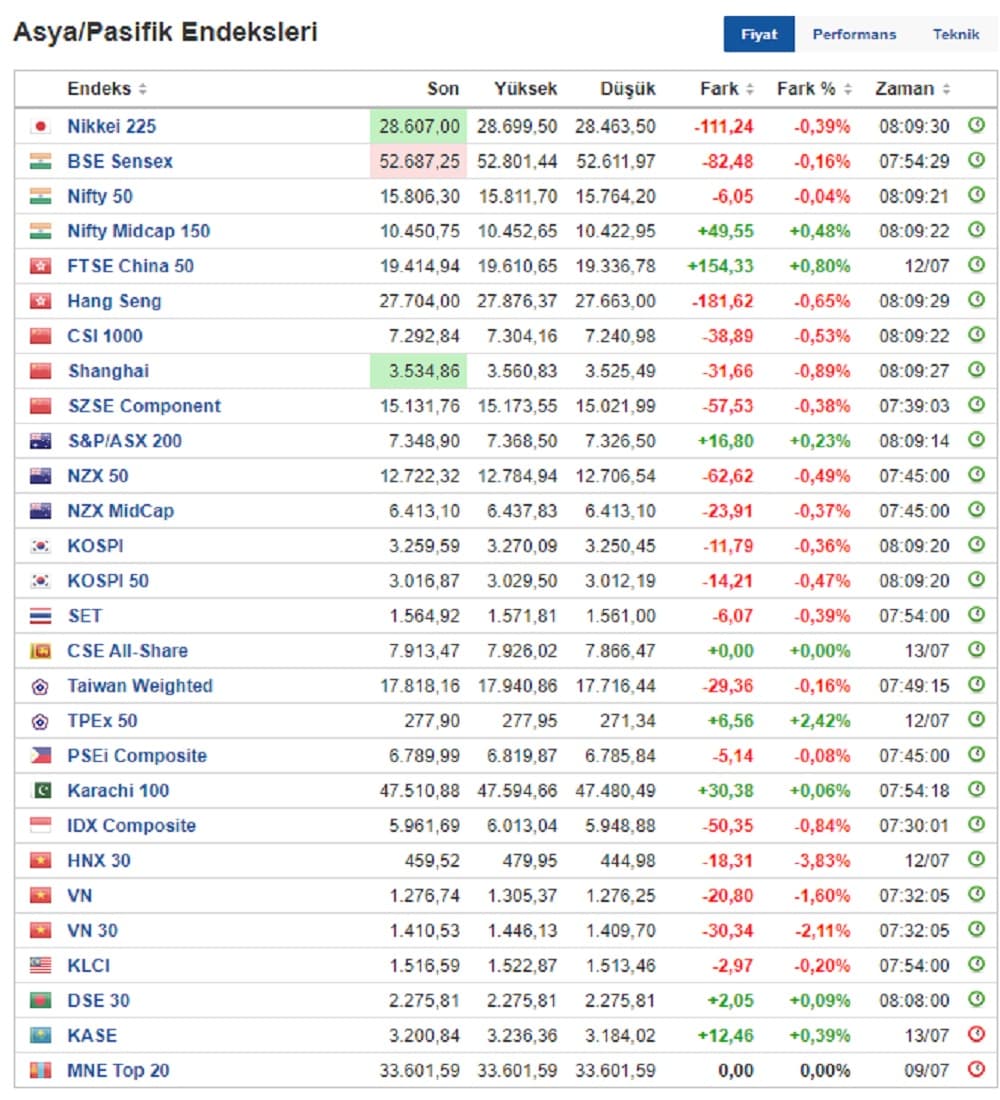Click KLCI time value 07:54:00
This screenshot has width=1000, height=1100.
(x=914, y=965)
